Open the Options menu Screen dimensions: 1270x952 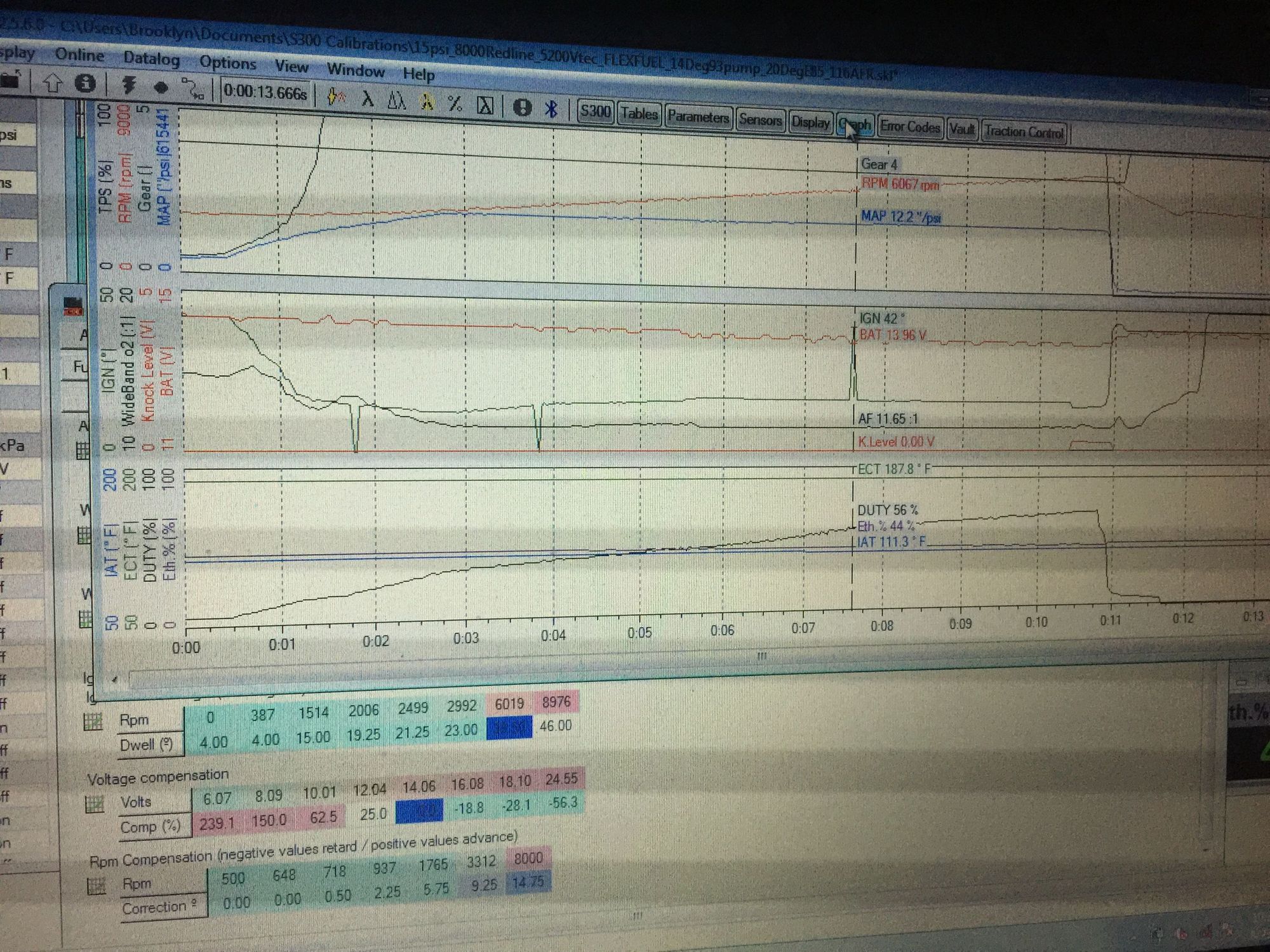(x=227, y=63)
